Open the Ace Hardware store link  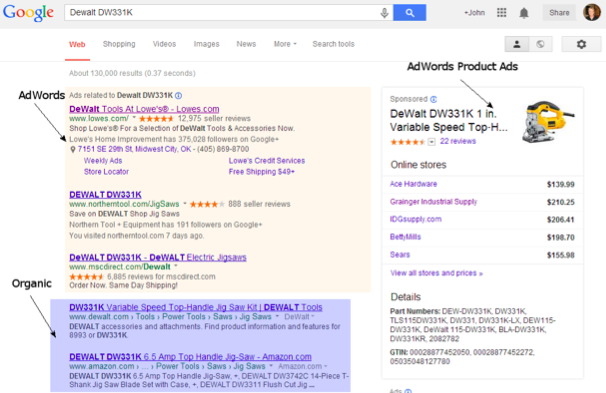(413, 184)
